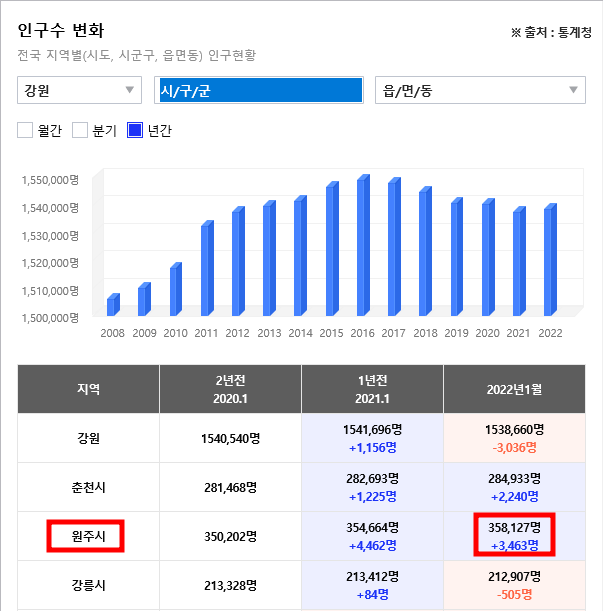Viewport: 603px width, 611px height.
Task: Click the 2008 bar in the chart
Action: (113, 305)
